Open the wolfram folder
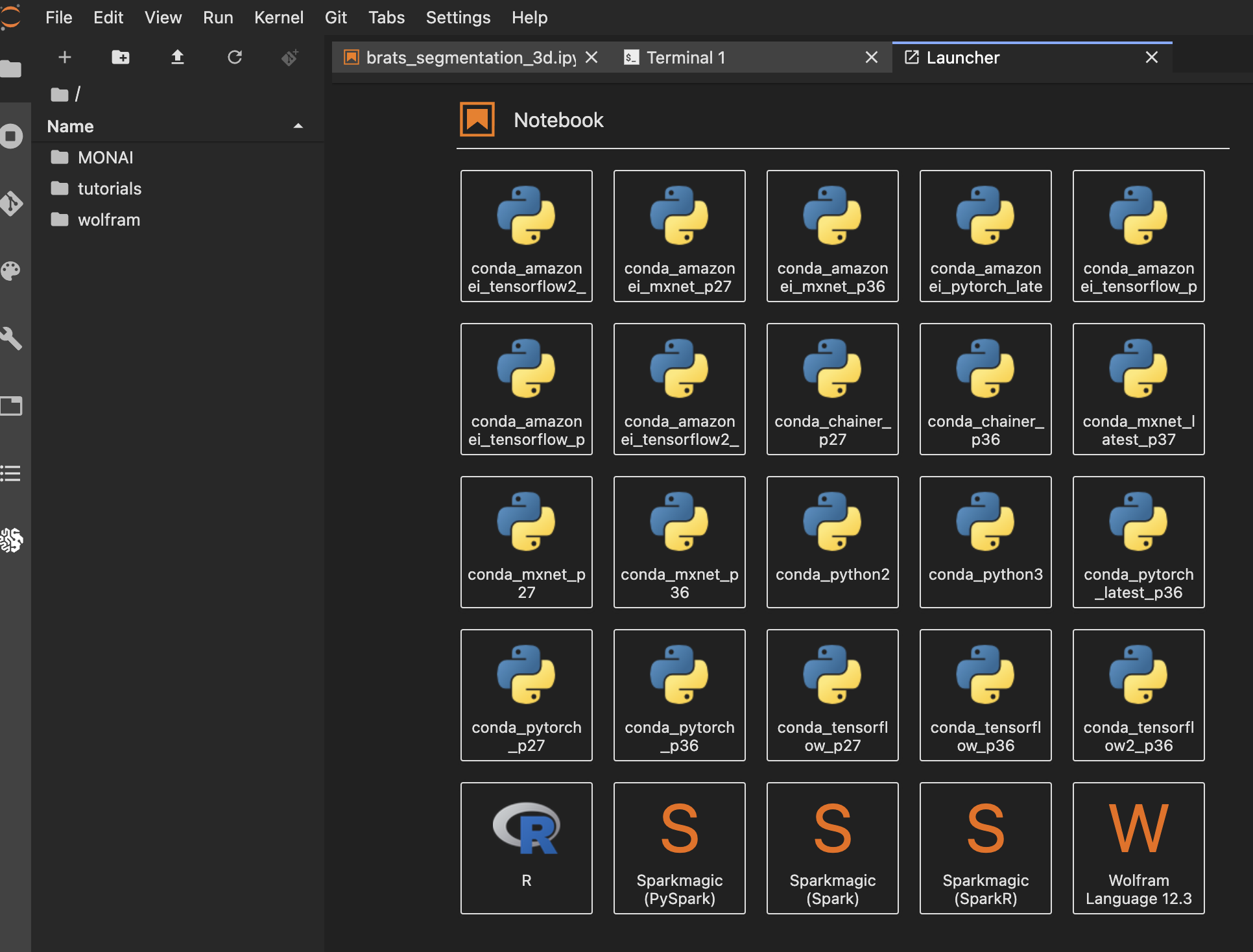Screen dimensions: 1253x952 coord(178,220)
